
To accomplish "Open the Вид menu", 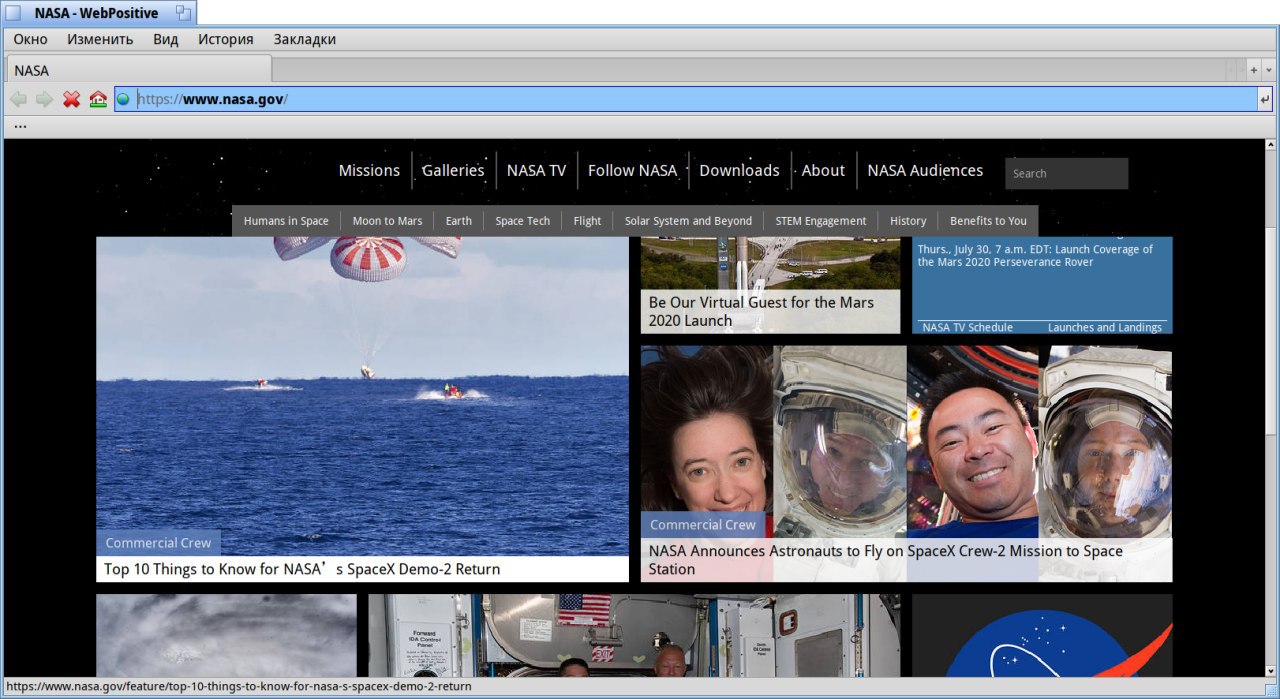I will pyautogui.click(x=166, y=39).
